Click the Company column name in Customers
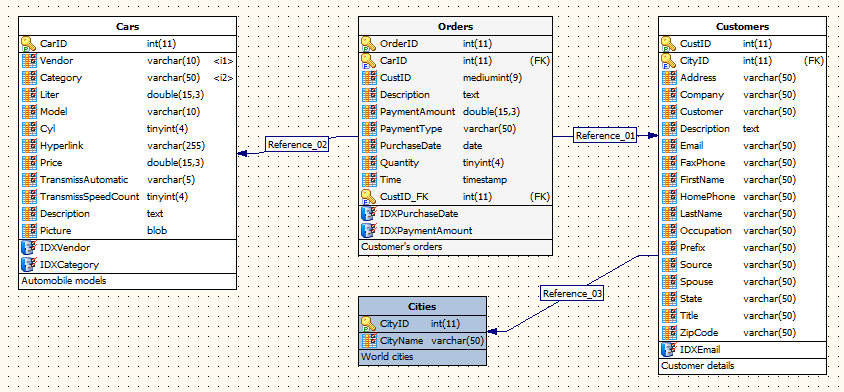 click(x=702, y=95)
